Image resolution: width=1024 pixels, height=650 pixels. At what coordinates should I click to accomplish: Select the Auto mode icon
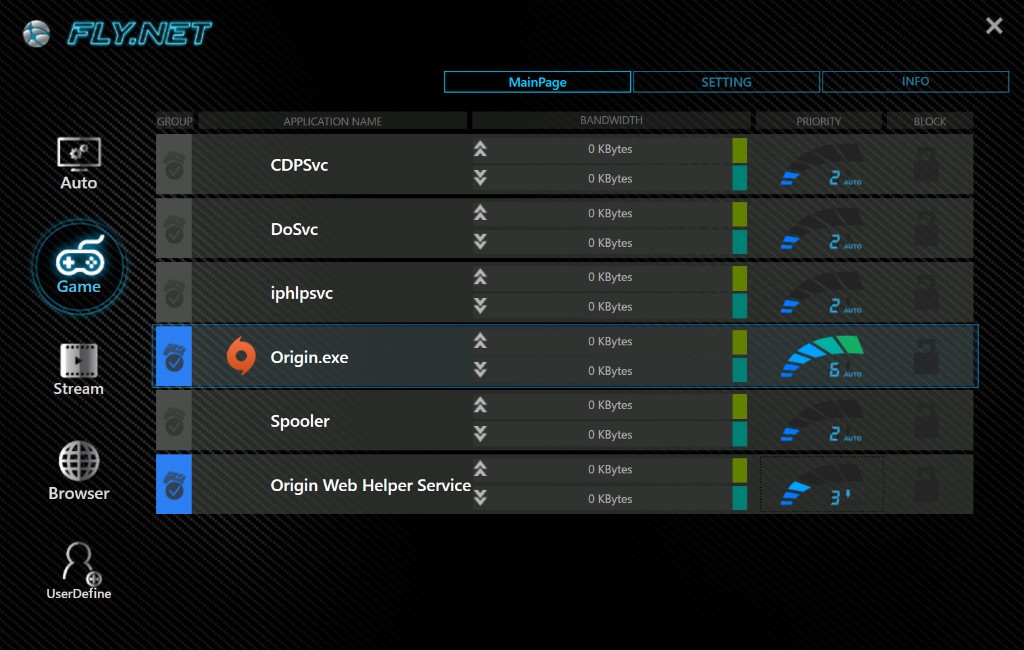point(78,163)
